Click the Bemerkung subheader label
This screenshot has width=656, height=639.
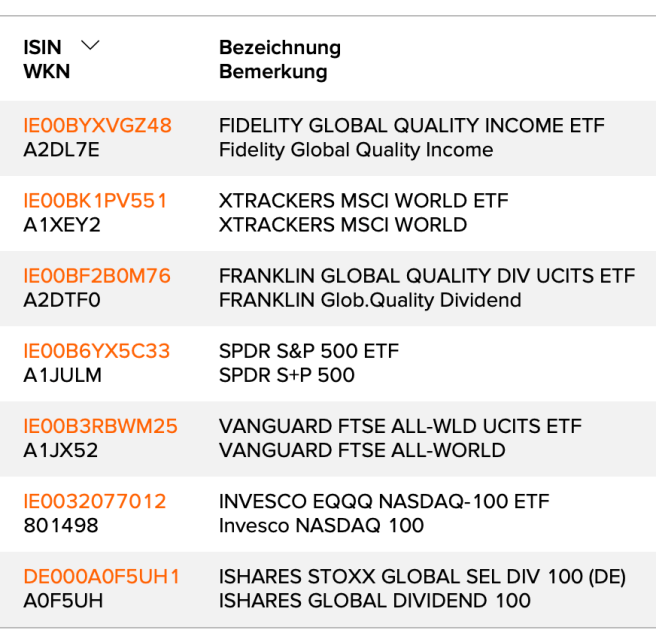pos(273,72)
